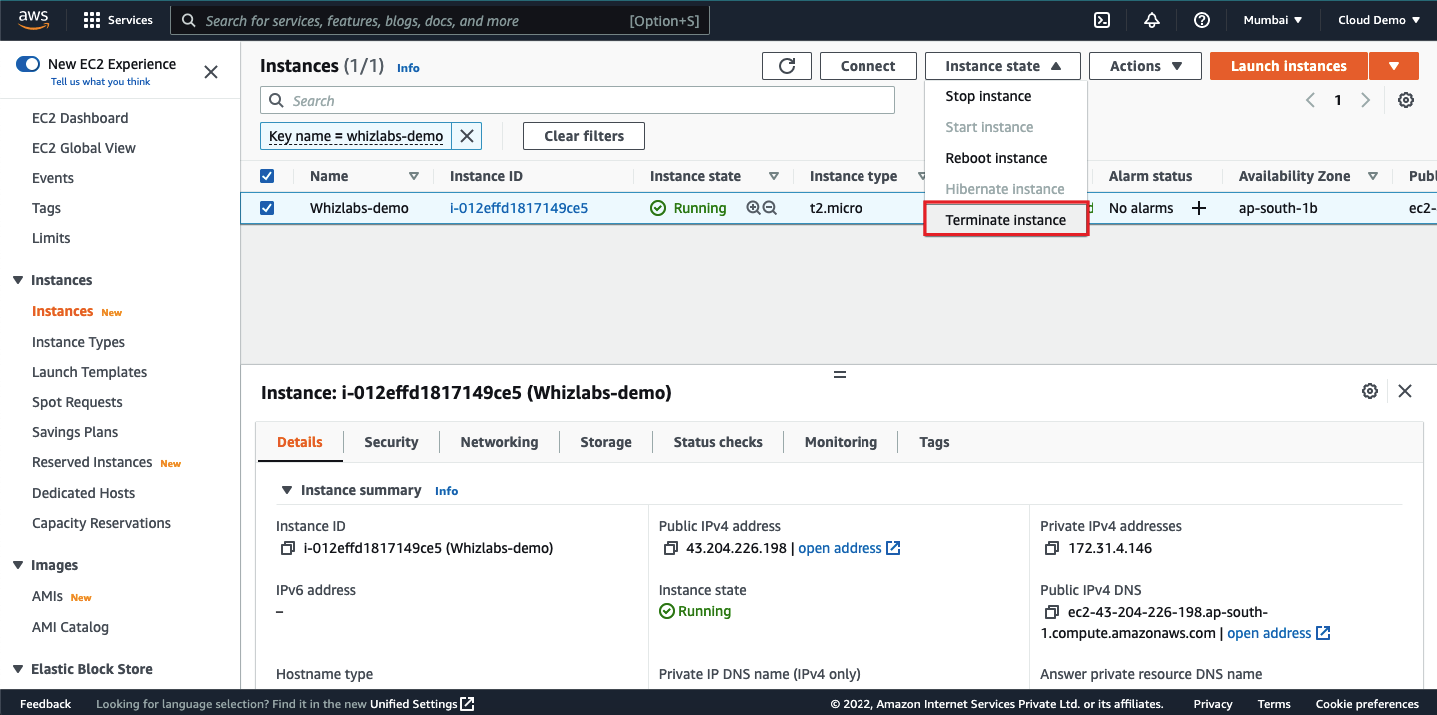Switch to the Status checks tab

point(718,442)
